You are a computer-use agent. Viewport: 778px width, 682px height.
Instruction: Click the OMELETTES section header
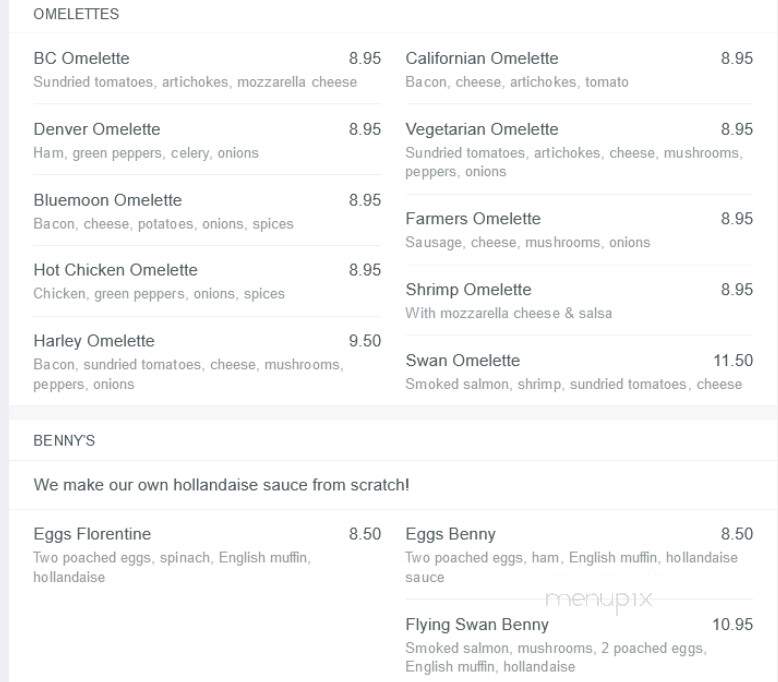pos(76,14)
